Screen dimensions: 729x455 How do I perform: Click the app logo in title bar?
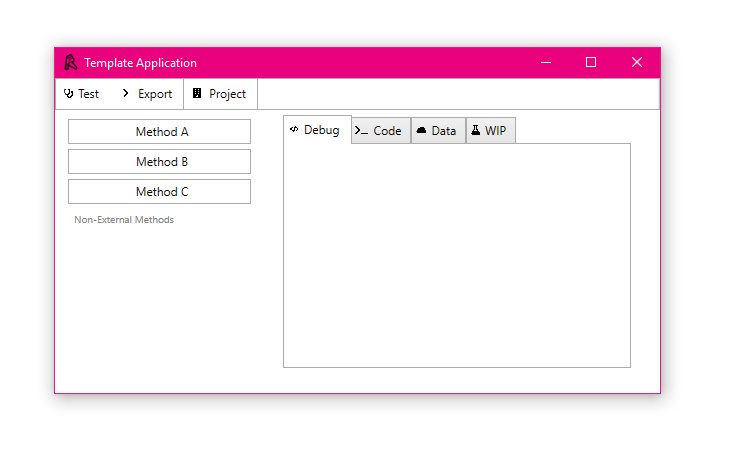(70, 62)
